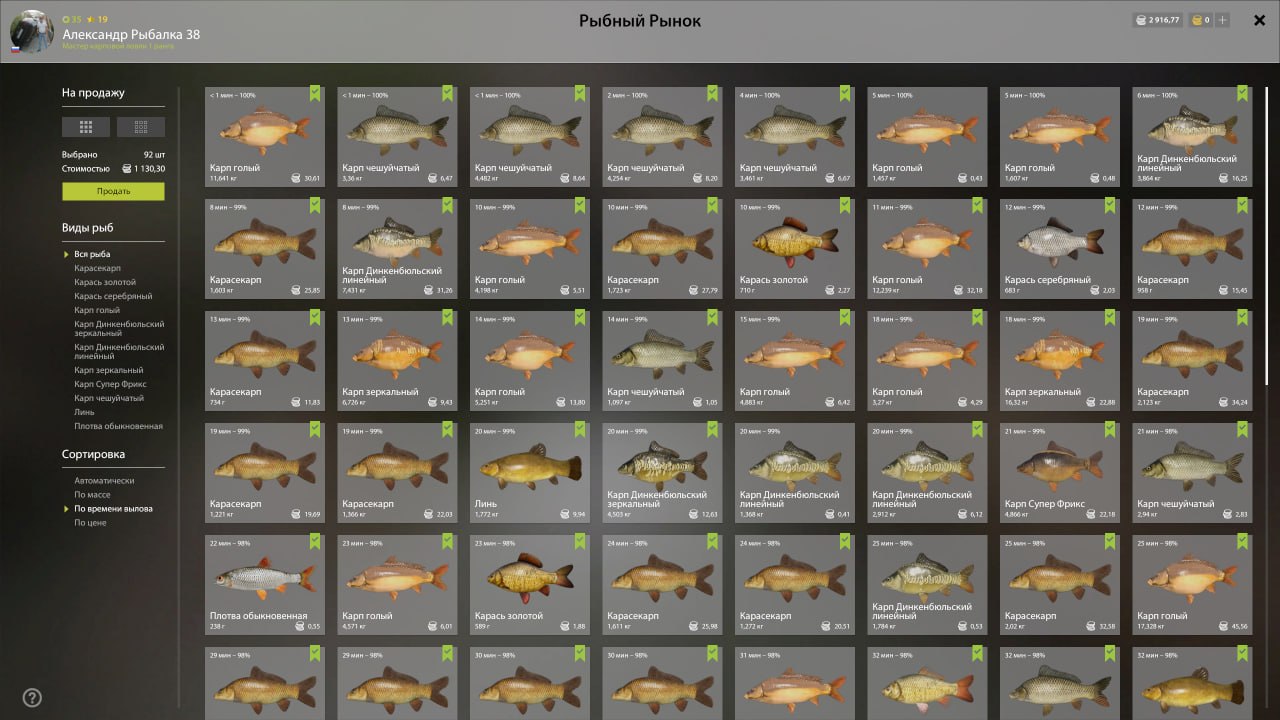This screenshot has width=1280, height=720.
Task: Uncheck the 11,641 кг Карп голый card
Action: tap(315, 93)
